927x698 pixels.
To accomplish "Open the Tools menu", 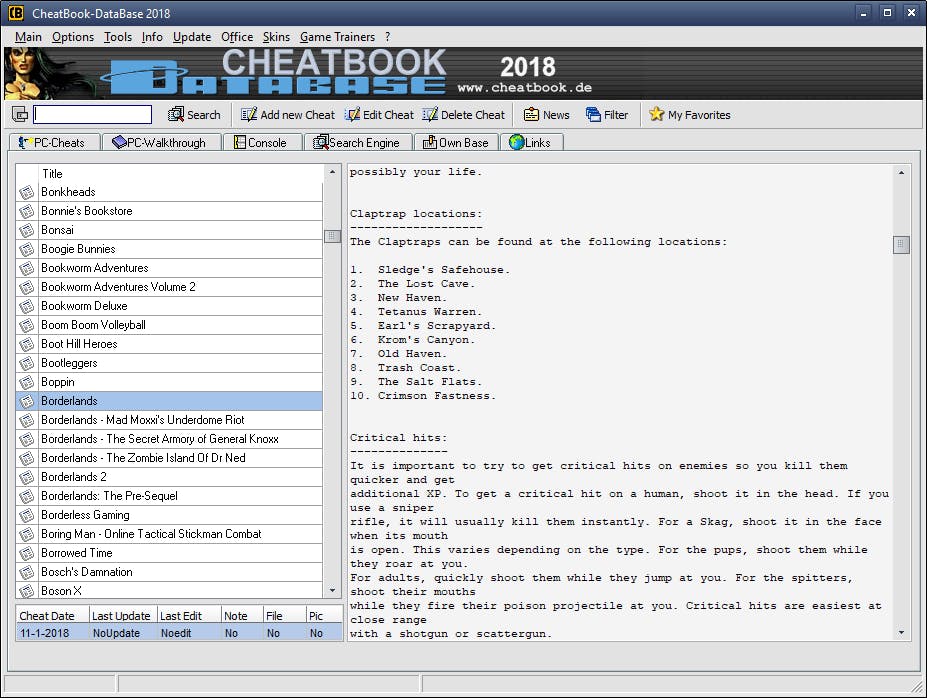I will [118, 37].
